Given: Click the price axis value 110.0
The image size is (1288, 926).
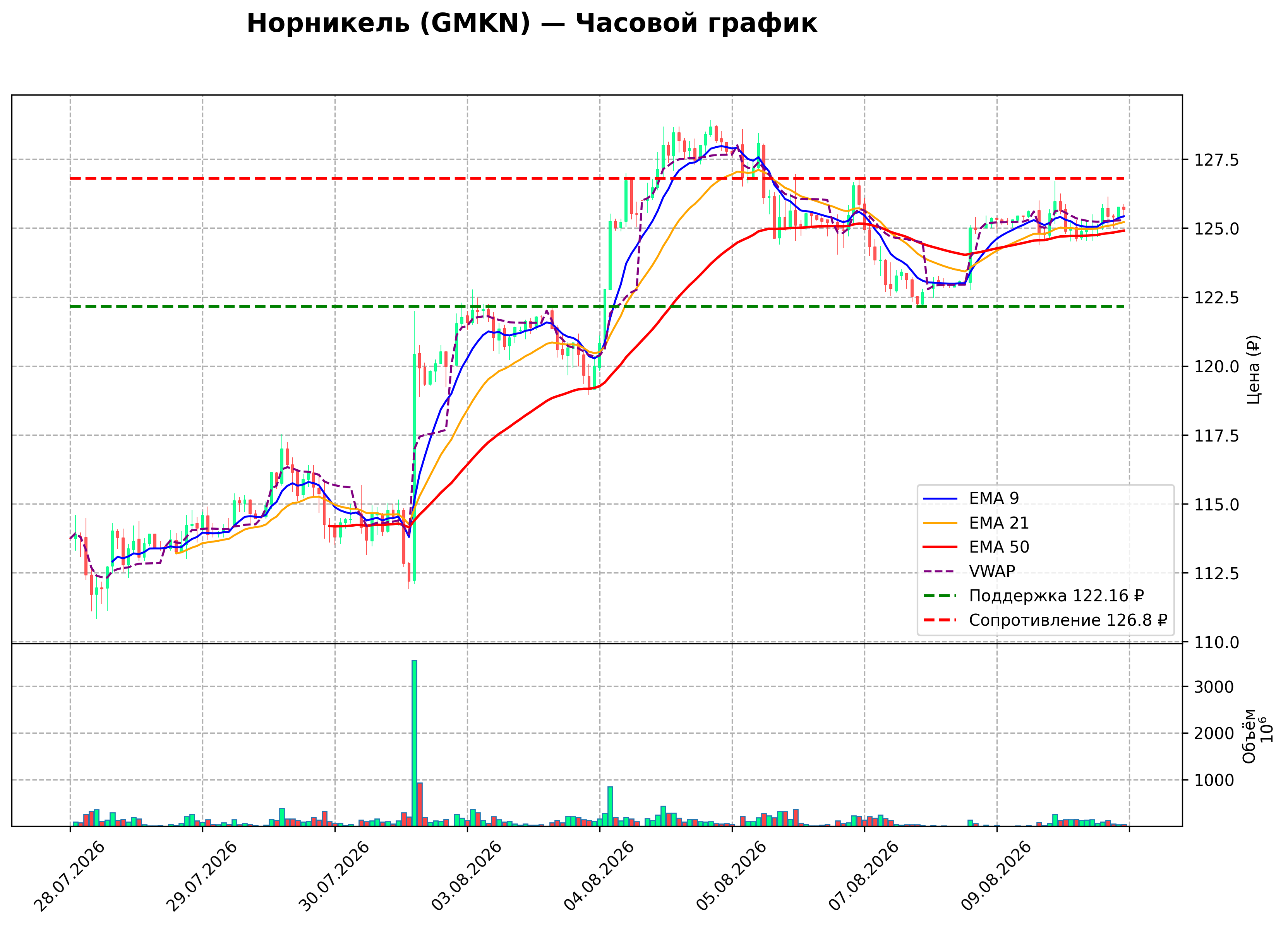Looking at the screenshot, I should pos(1216,643).
